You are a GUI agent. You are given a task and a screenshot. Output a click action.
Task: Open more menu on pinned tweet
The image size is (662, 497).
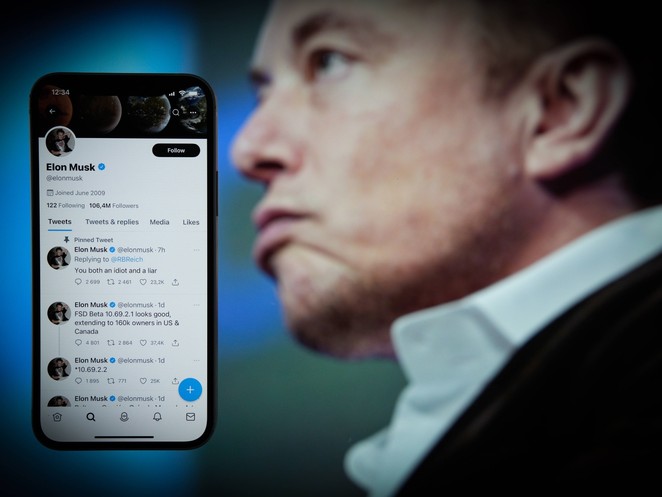click(x=196, y=250)
